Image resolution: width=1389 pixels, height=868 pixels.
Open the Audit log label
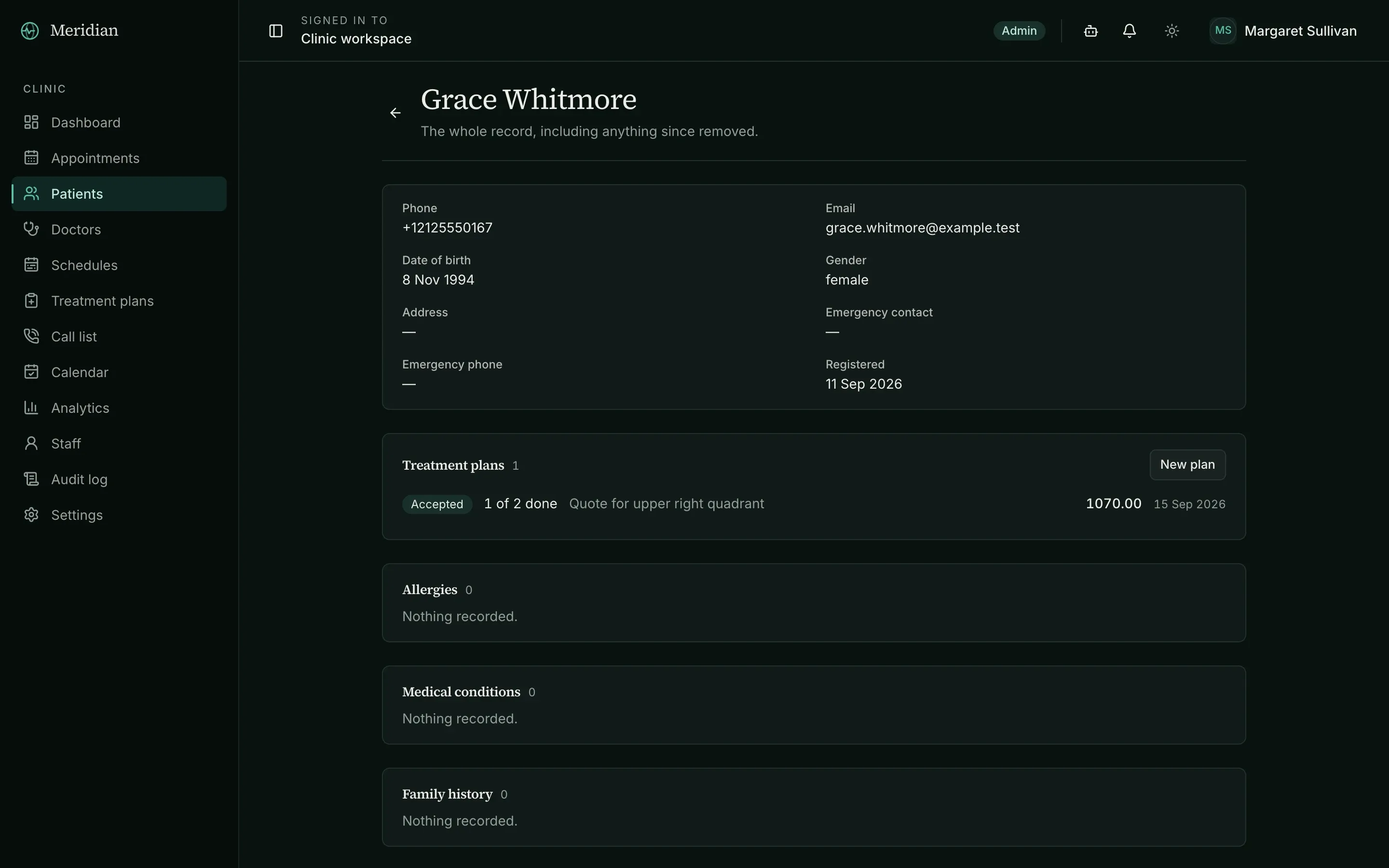(79, 479)
